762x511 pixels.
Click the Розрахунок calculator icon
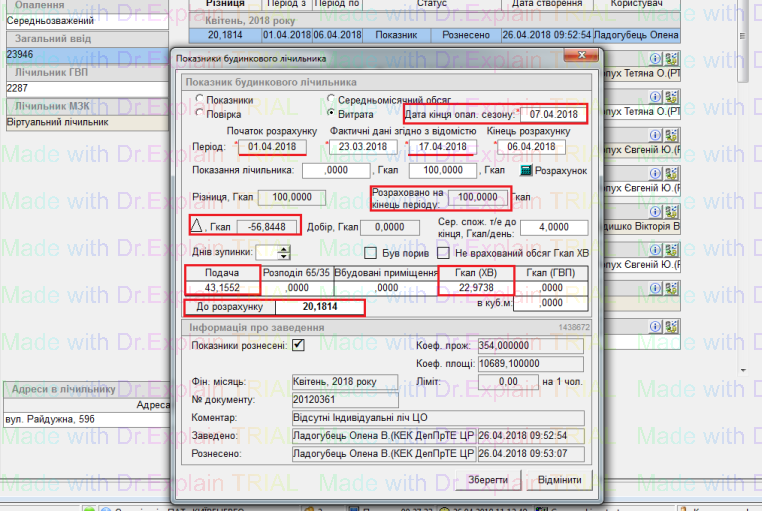(x=527, y=171)
